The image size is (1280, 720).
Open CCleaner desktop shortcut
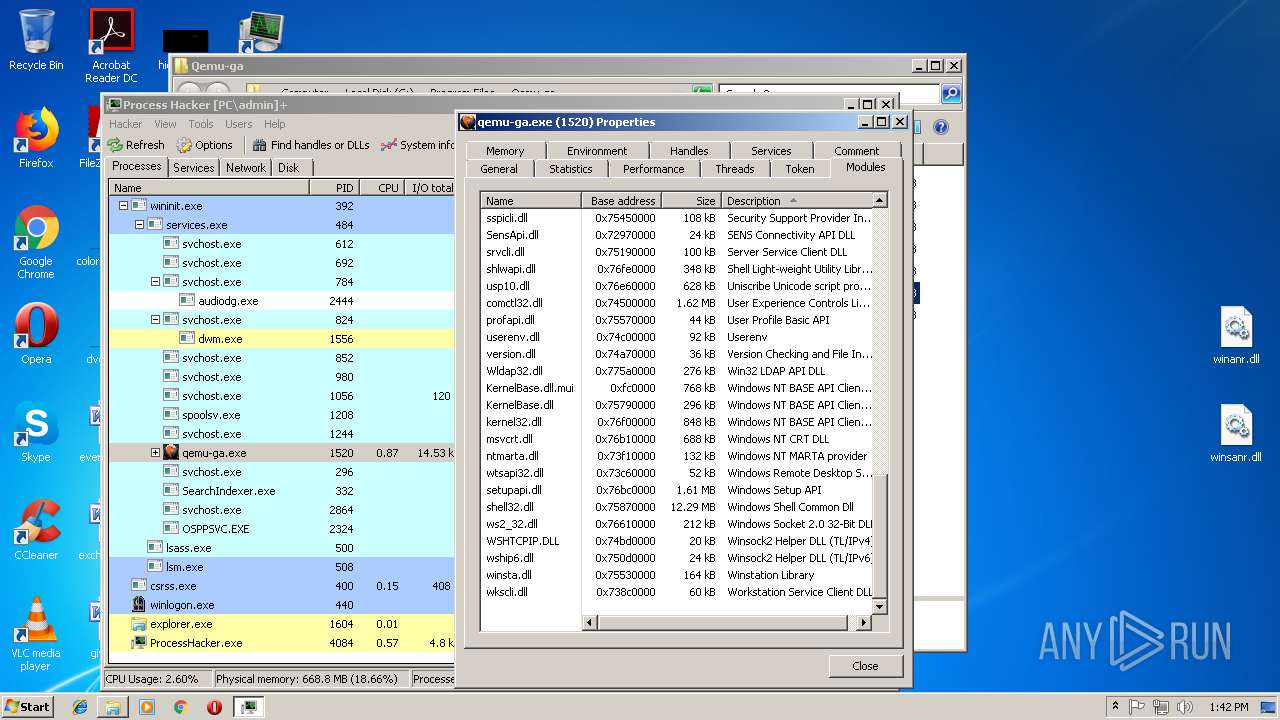click(36, 530)
